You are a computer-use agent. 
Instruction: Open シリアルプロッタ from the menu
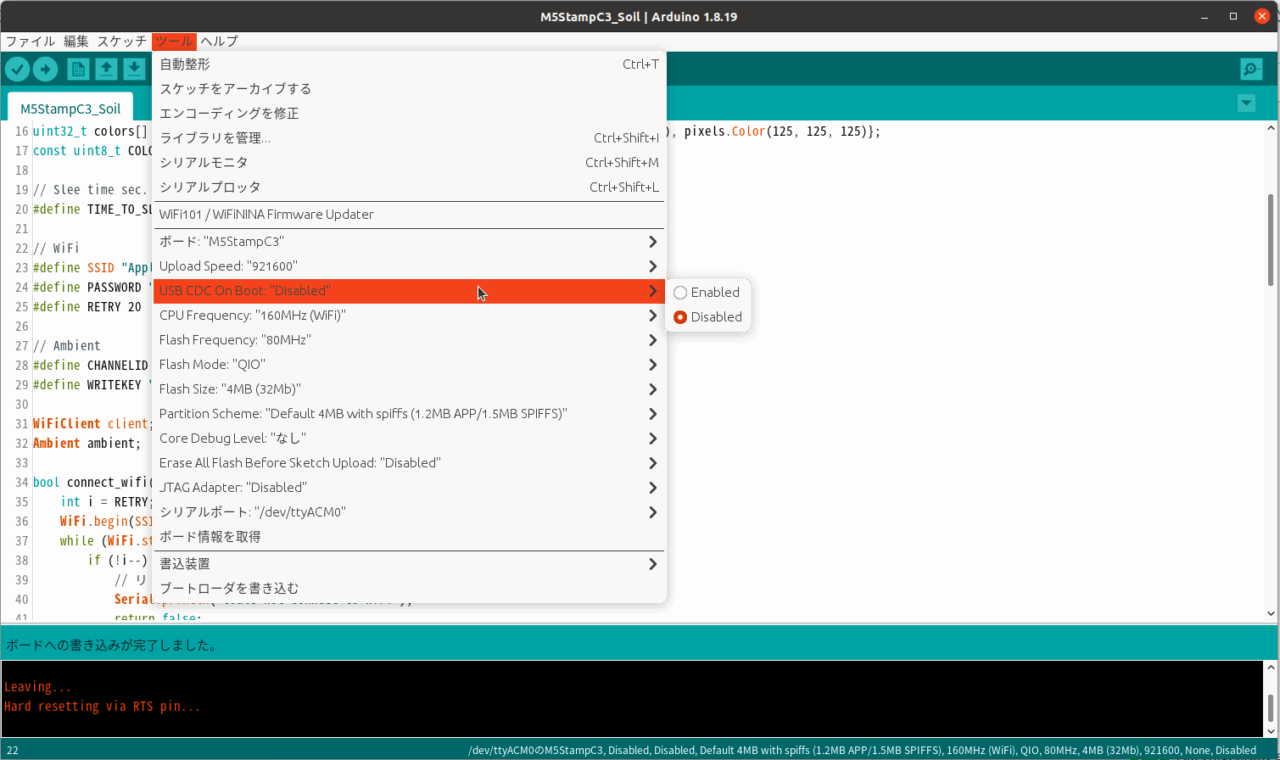pyautogui.click(x=409, y=187)
